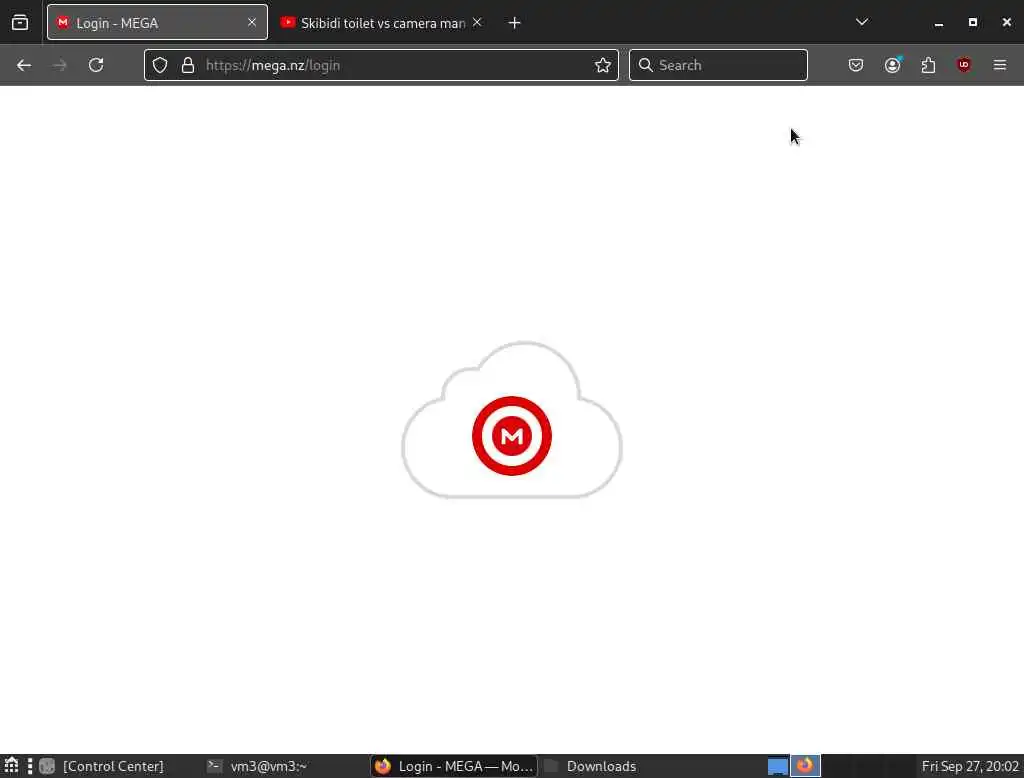The image size is (1024, 778).
Task: Close the Skibidi toilet YouTube tab
Action: point(477,23)
